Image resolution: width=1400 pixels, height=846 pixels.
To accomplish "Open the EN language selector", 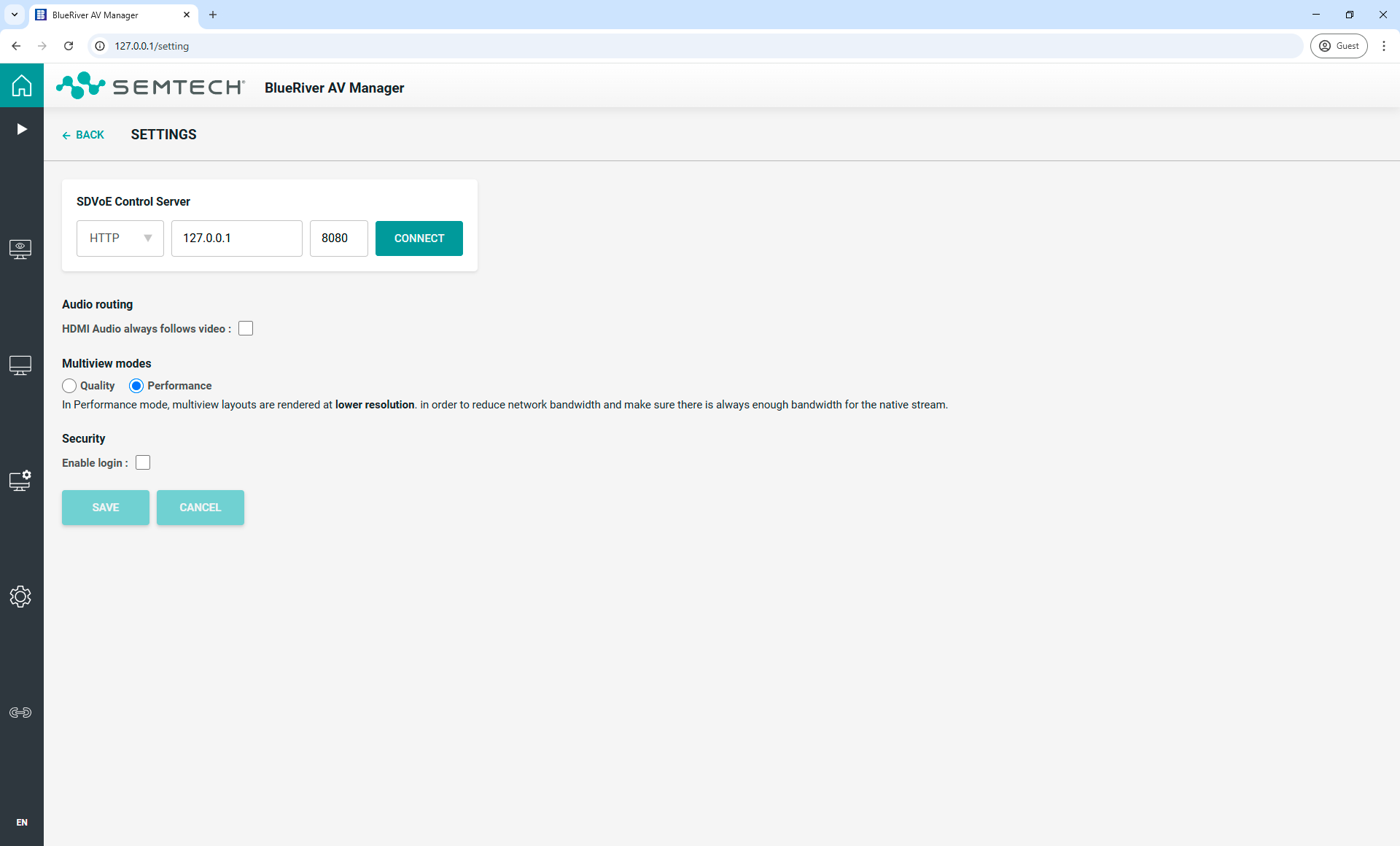I will (22, 822).
